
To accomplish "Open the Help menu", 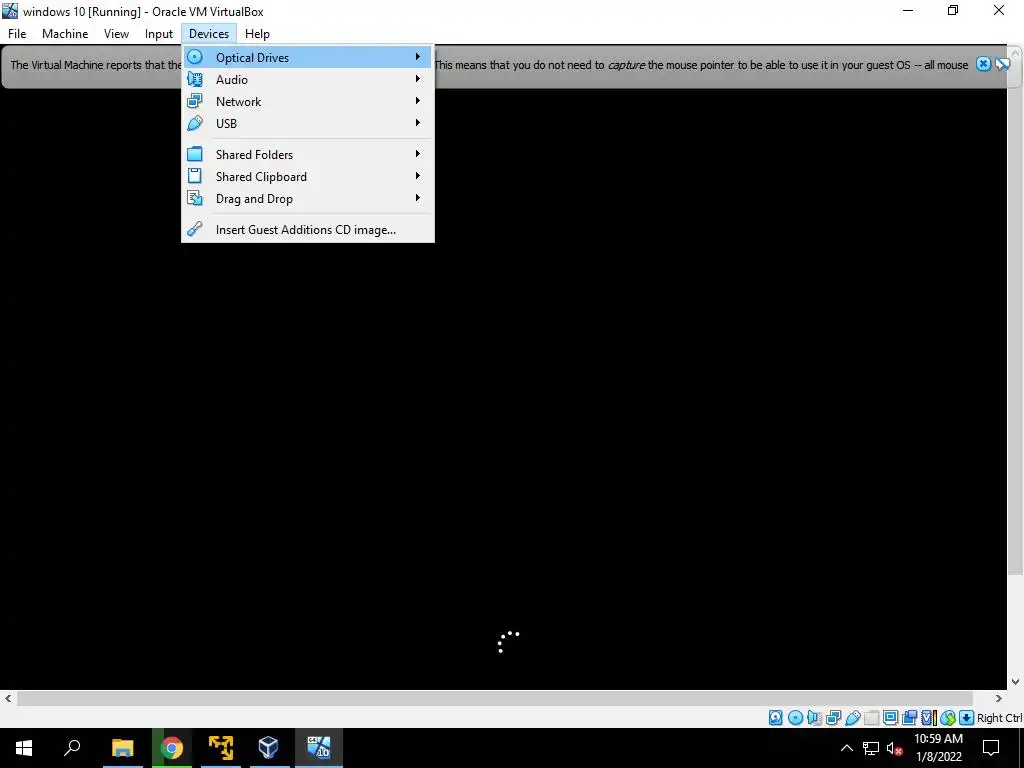I will pyautogui.click(x=257, y=34).
